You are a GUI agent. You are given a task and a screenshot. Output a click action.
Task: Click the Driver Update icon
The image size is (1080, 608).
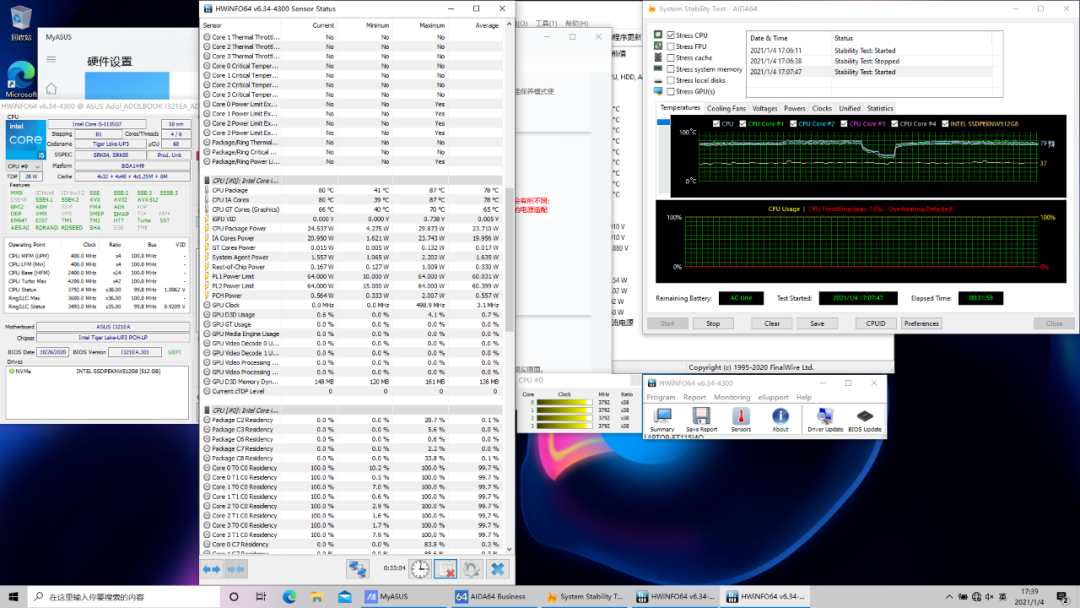pos(824,418)
